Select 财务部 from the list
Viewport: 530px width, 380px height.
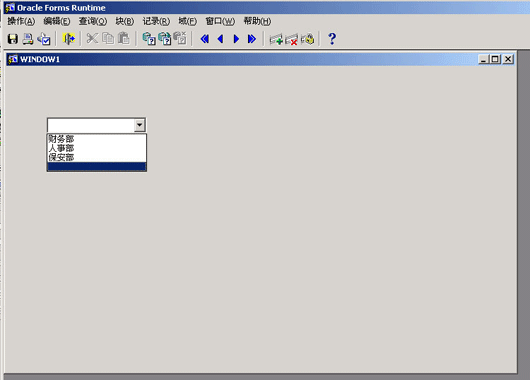[97, 139]
